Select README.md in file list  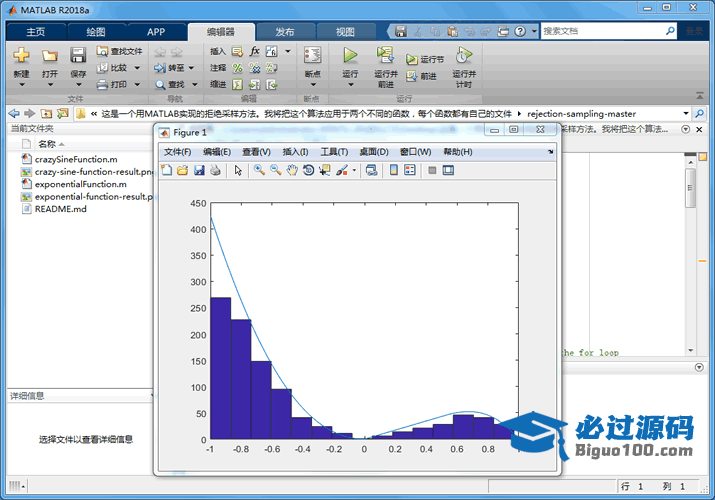point(60,209)
